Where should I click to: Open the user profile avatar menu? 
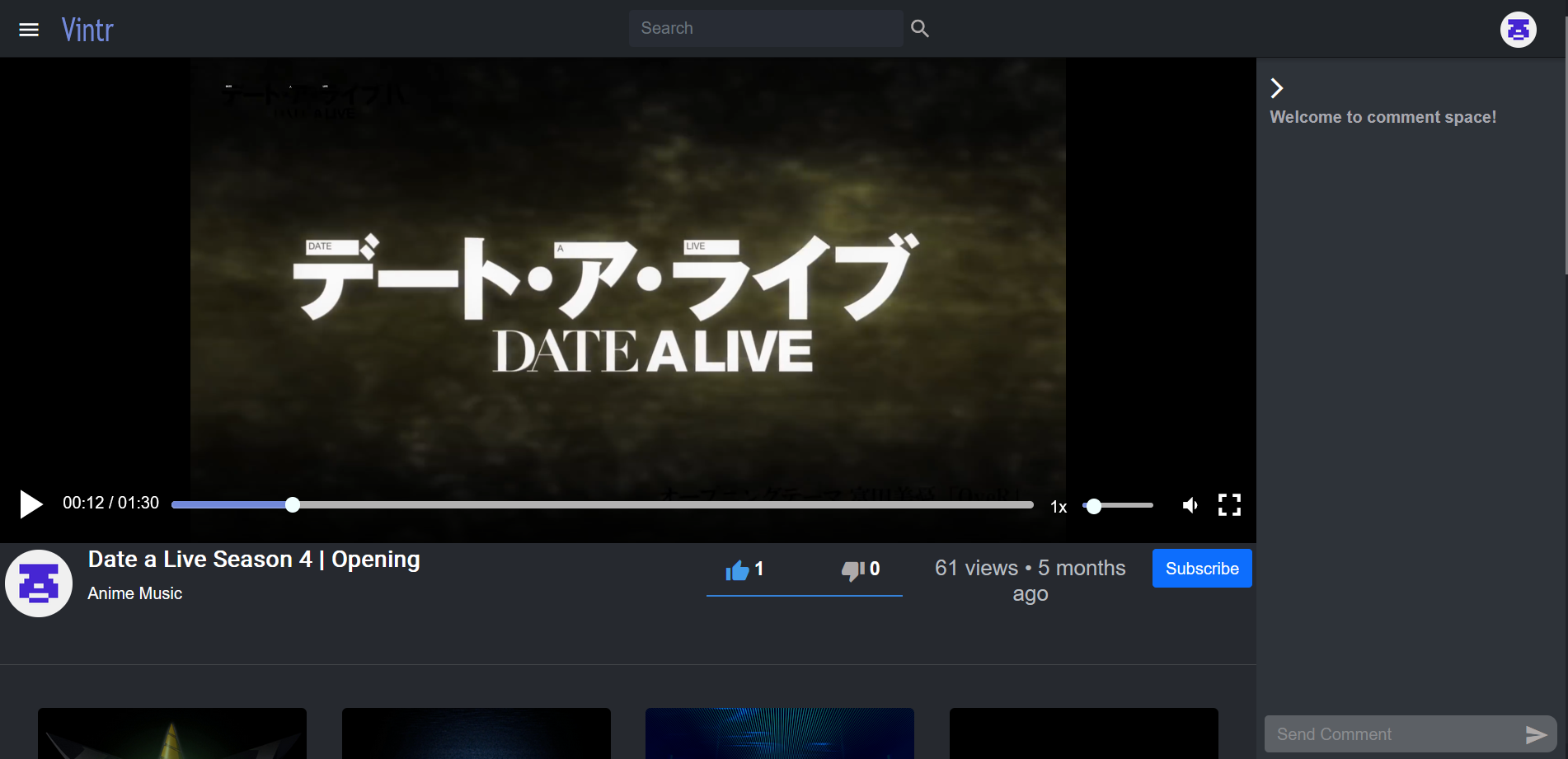[x=1518, y=30]
